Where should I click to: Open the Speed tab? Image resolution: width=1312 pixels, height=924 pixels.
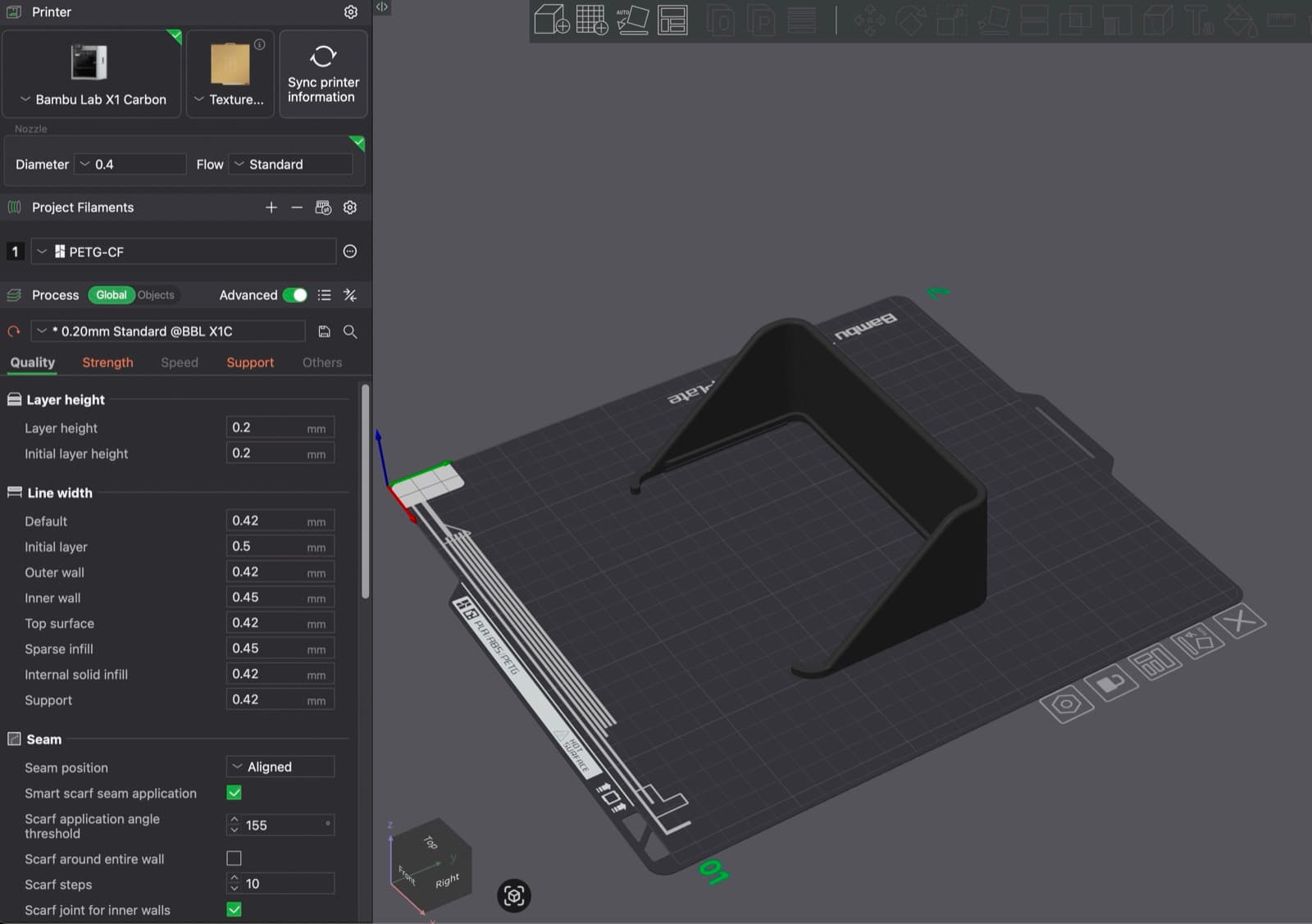coord(180,362)
